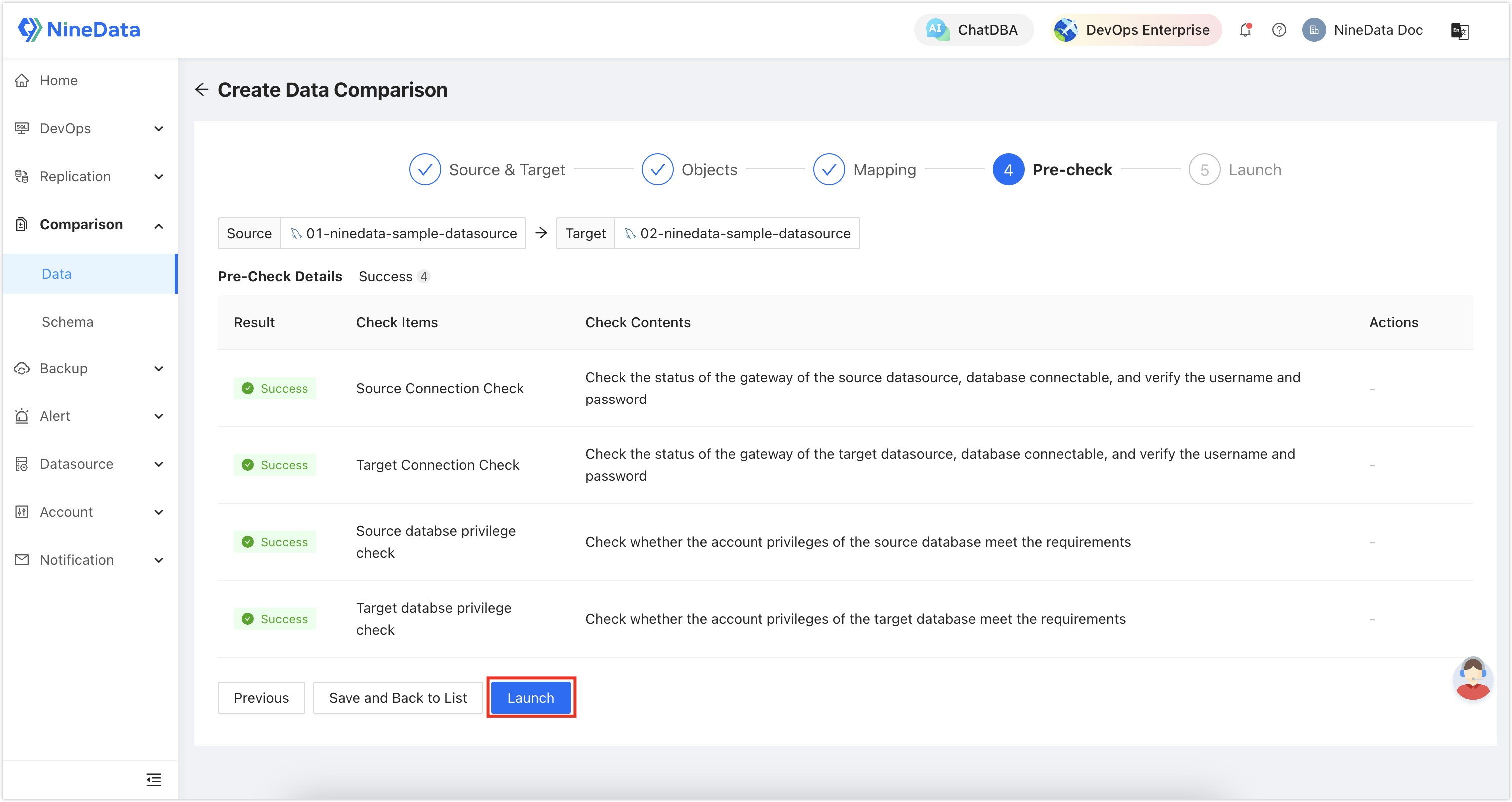Click the NineData home icon
1512x802 pixels.
point(30,30)
